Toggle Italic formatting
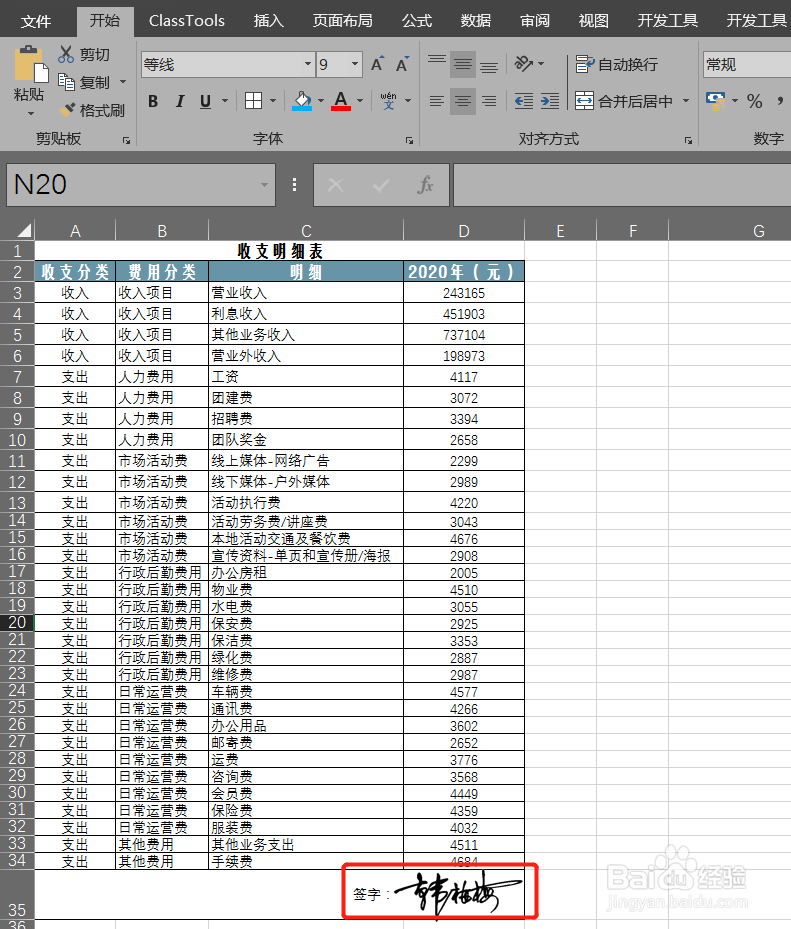 [x=180, y=101]
